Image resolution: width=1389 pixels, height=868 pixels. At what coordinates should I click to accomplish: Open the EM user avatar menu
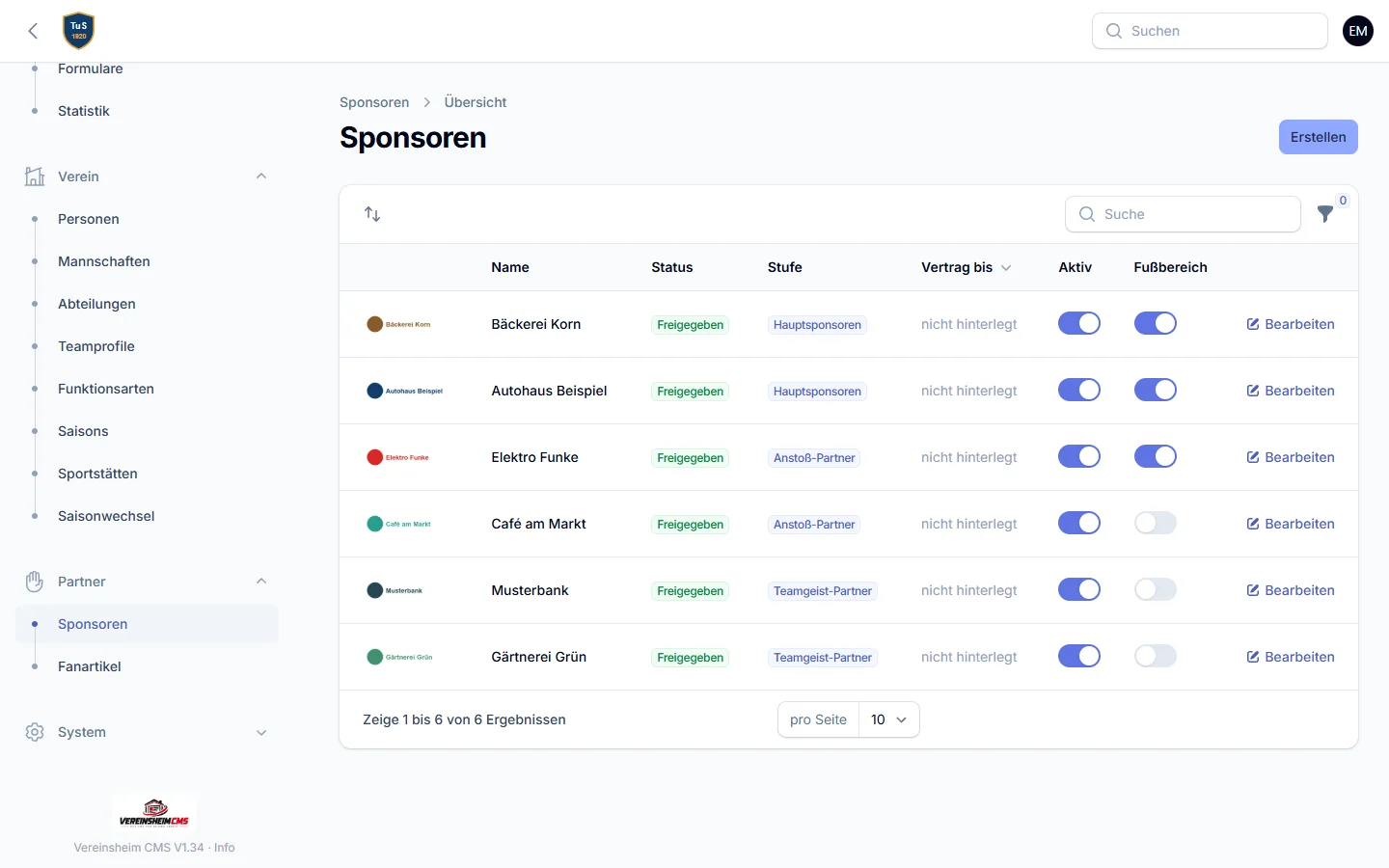click(1358, 31)
